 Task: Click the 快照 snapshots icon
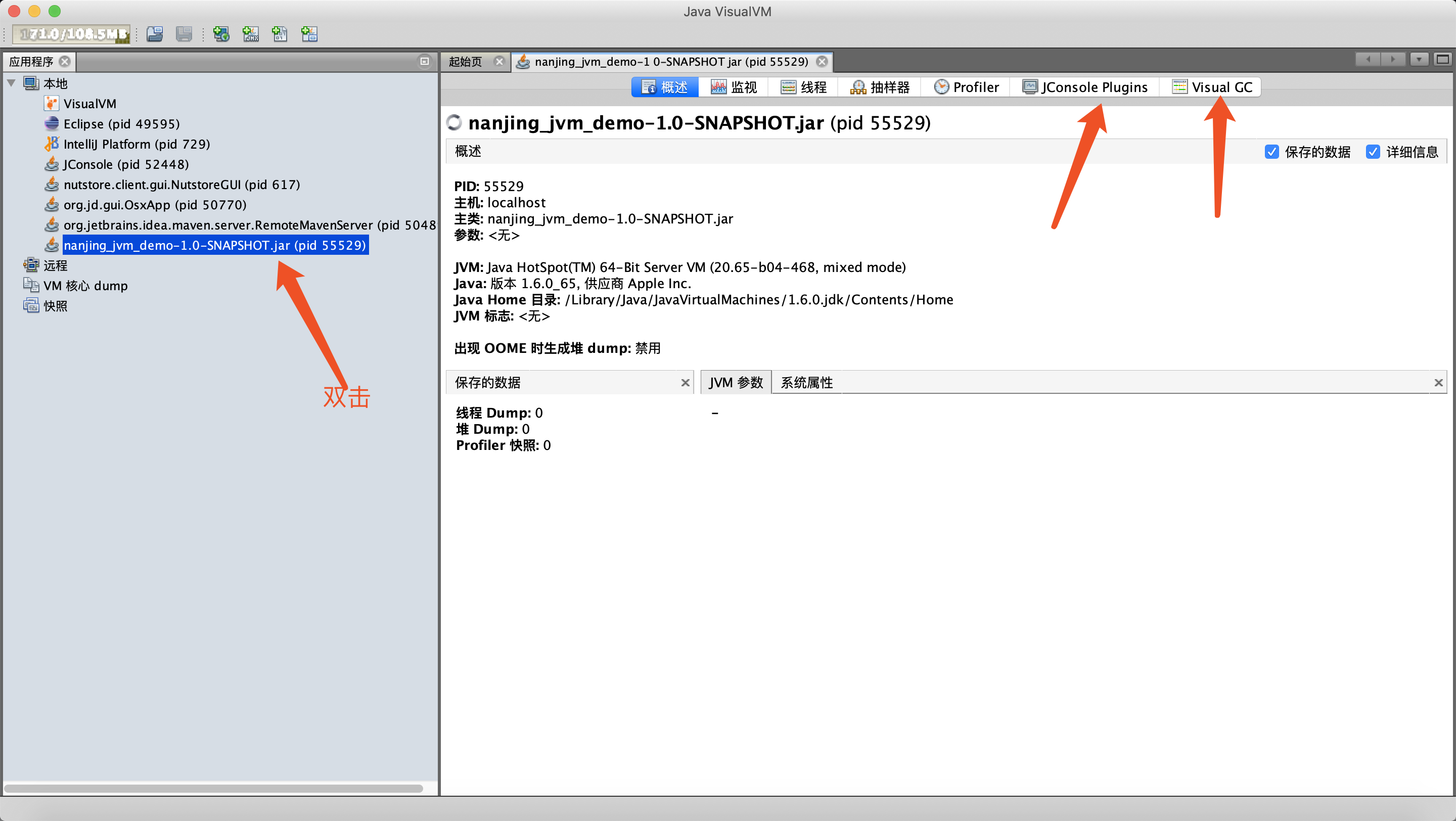coord(31,306)
